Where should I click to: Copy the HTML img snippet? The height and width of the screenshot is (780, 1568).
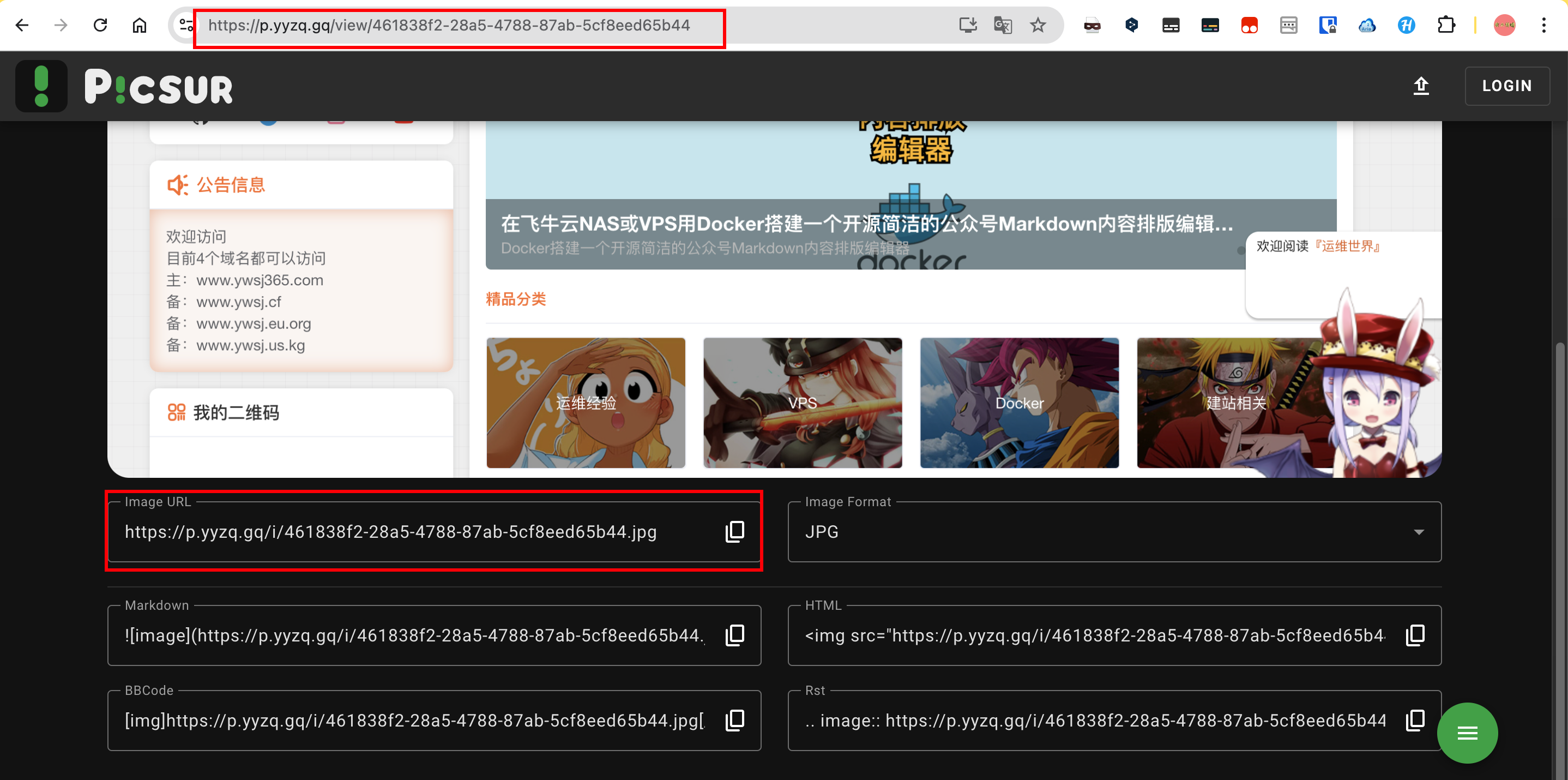click(1415, 635)
